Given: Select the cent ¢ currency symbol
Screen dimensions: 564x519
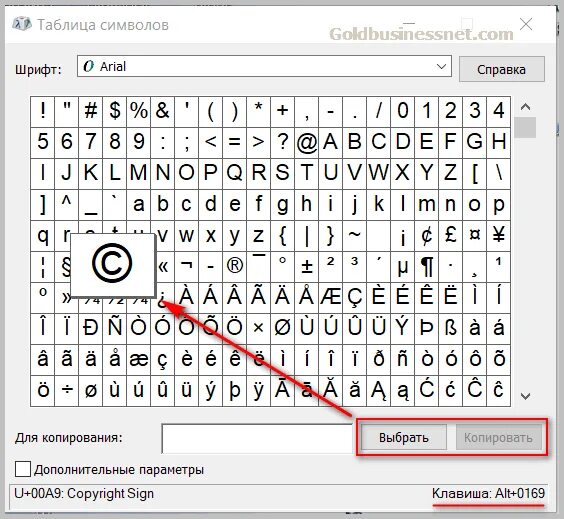Looking at the screenshot, I should (427, 236).
